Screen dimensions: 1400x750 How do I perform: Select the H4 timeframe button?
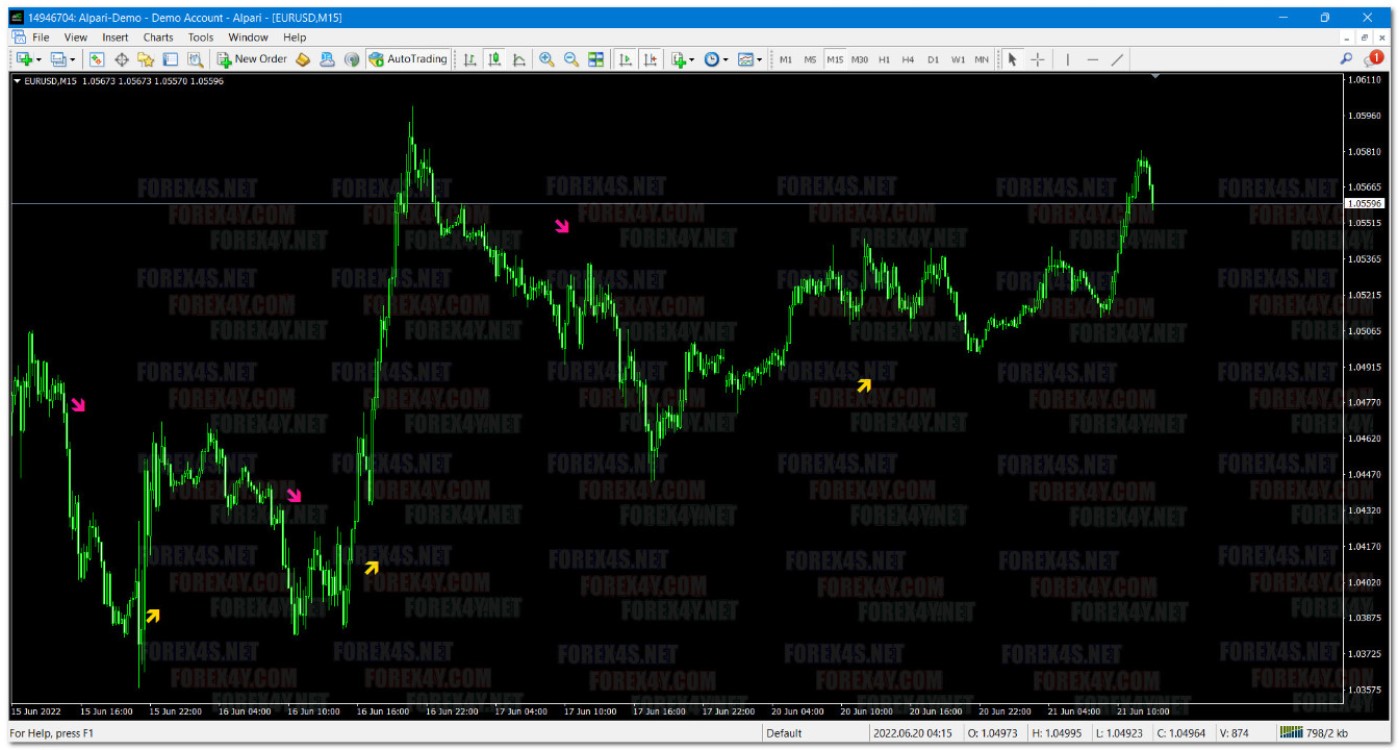click(908, 60)
